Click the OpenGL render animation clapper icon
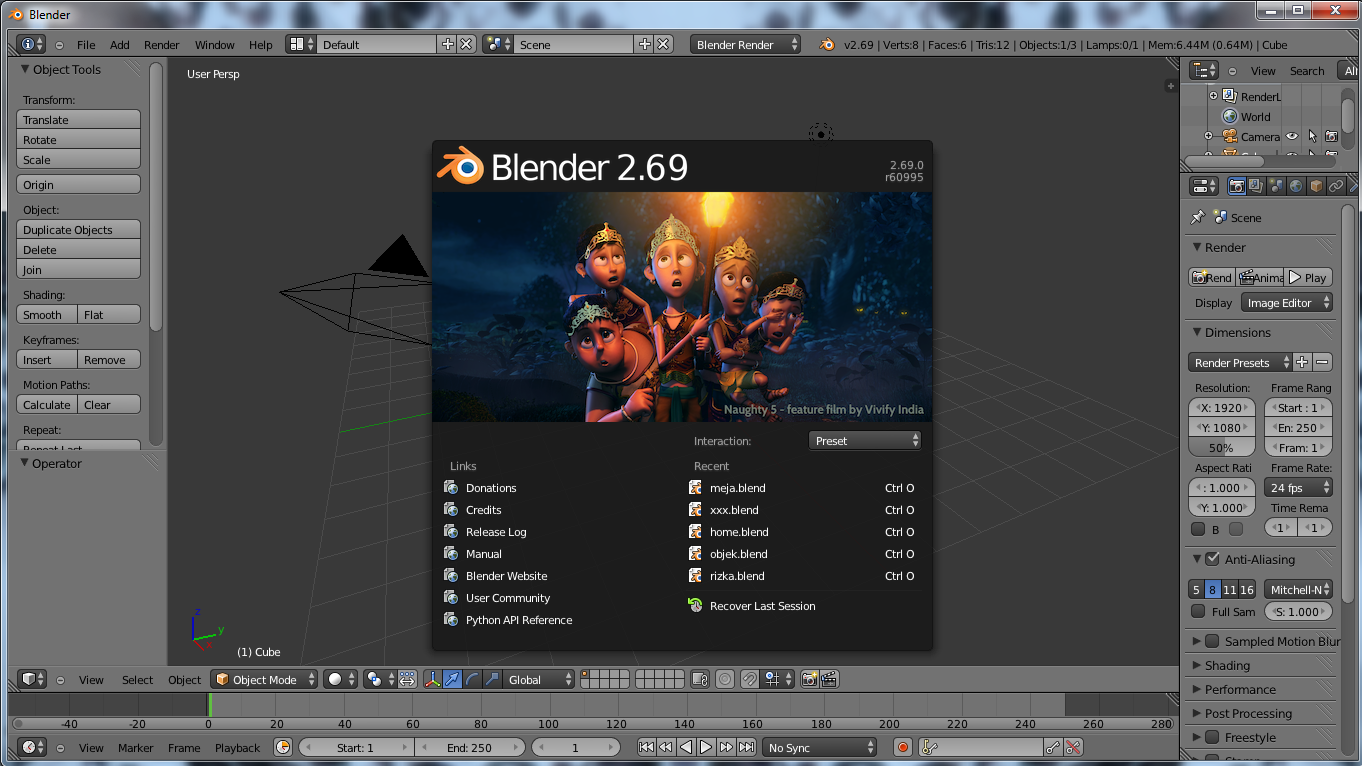The image size is (1362, 766). [x=828, y=679]
